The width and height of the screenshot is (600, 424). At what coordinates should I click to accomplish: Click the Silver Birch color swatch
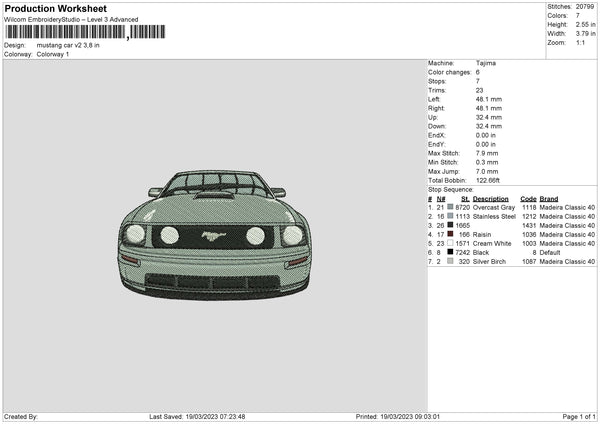pyautogui.click(x=450, y=261)
